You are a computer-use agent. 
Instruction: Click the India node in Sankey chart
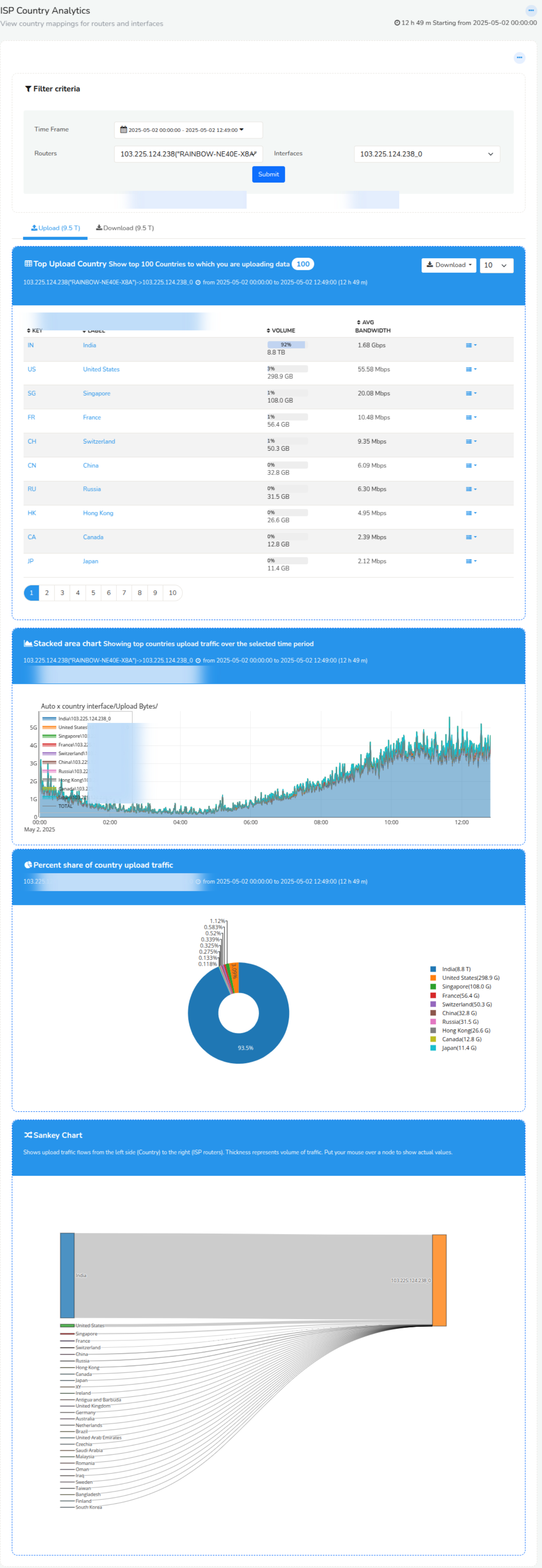(67, 1274)
